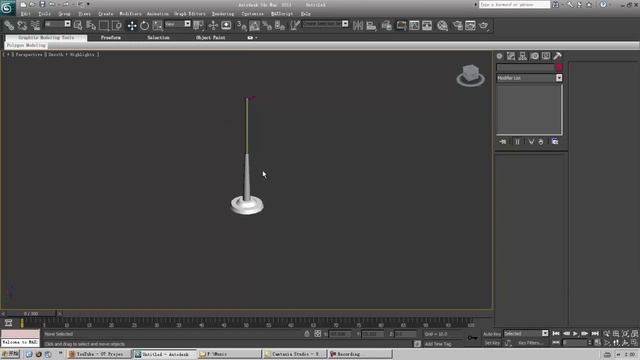Click the Auto Key button
Screen dimensions: 640x360
pyautogui.click(x=492, y=334)
